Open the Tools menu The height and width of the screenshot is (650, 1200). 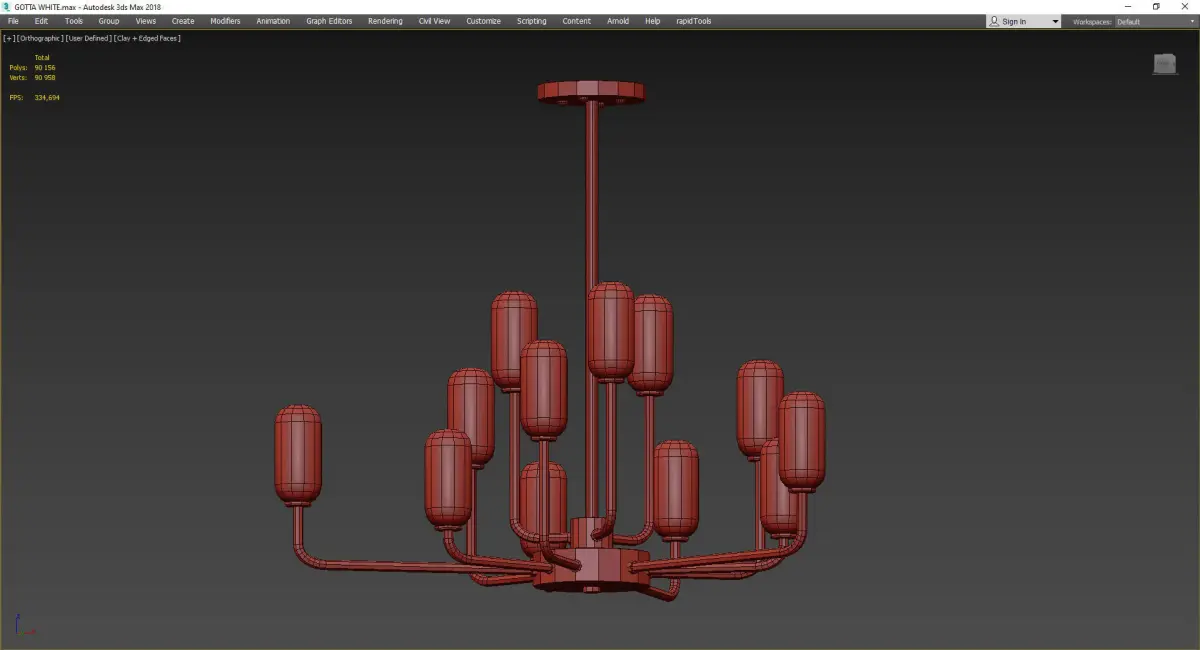pos(74,21)
